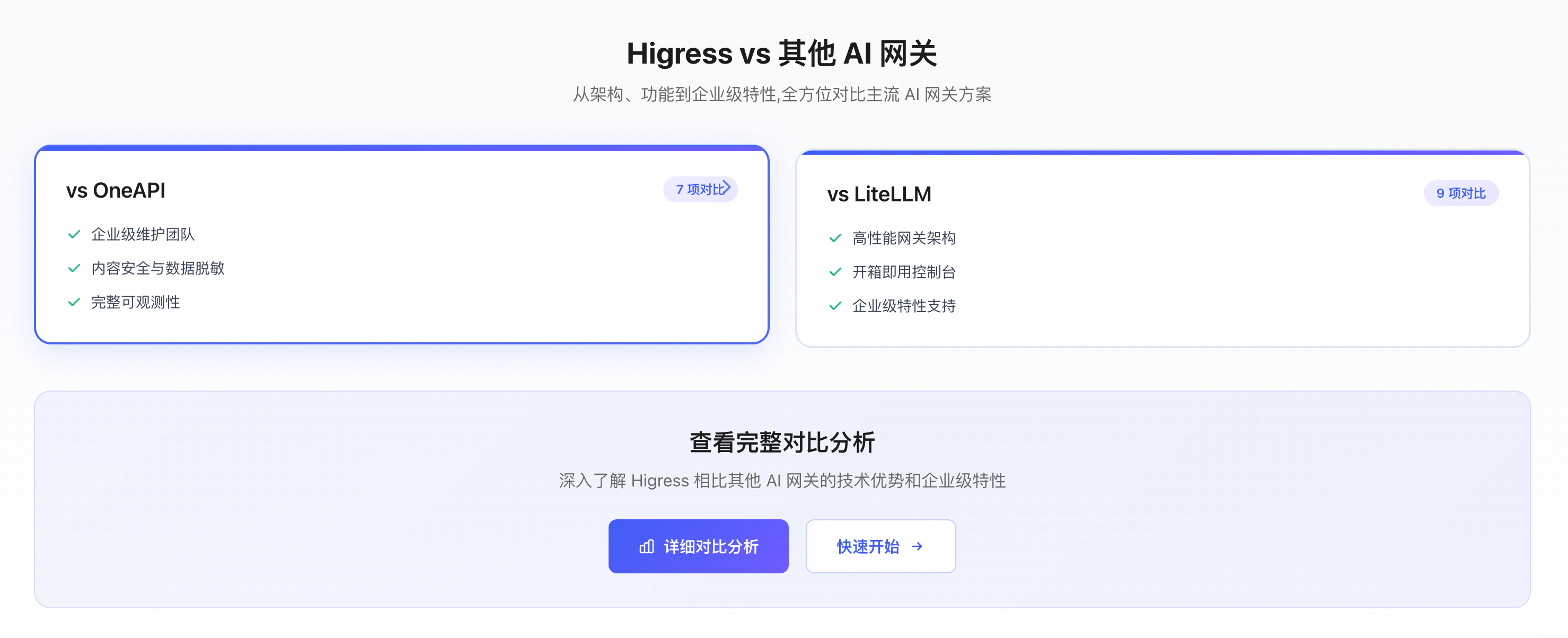Select the 内容安全与数据脱敏 list item
The width and height of the screenshot is (1568, 638).
point(145,268)
